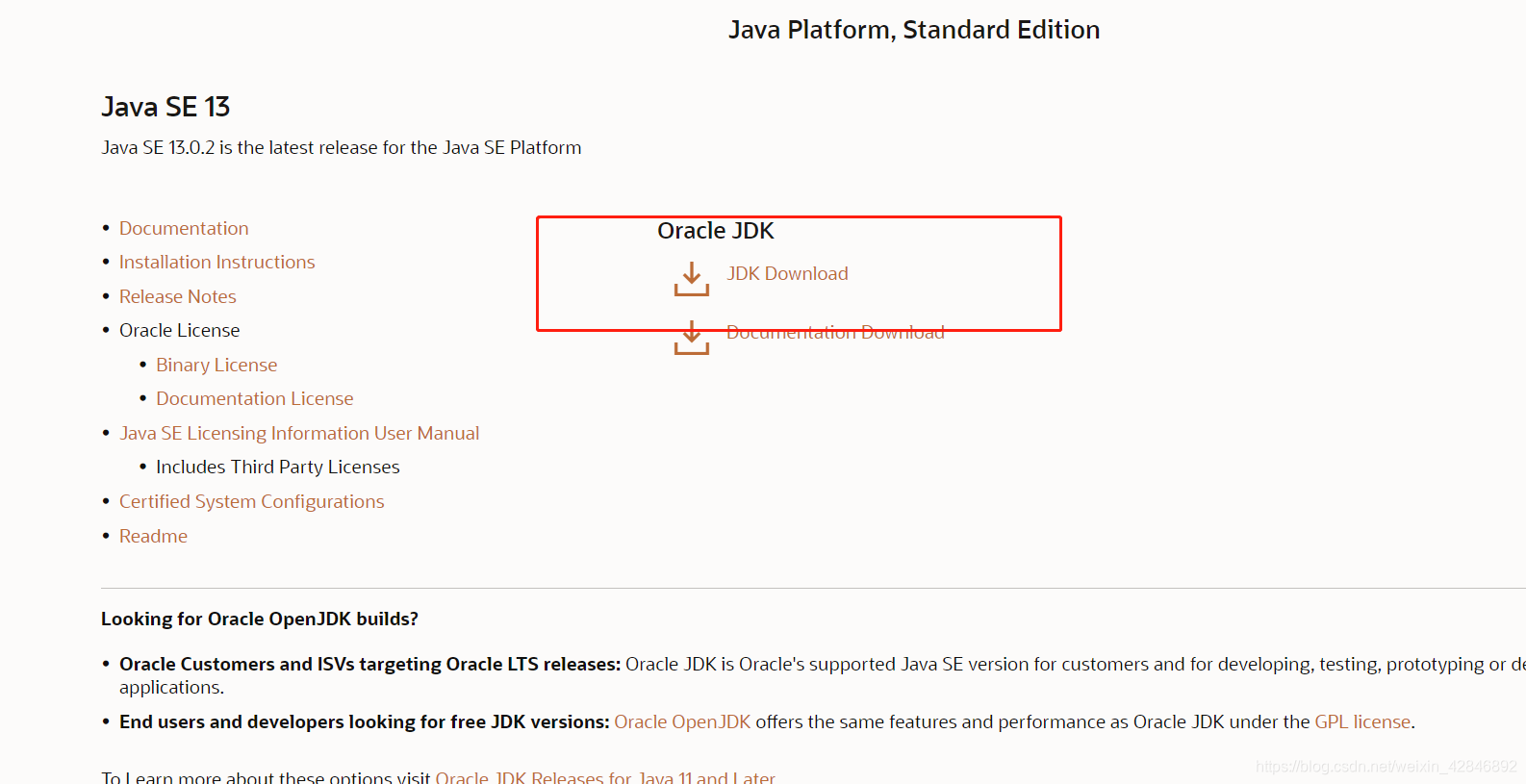Open the GPL license link
This screenshot has width=1526, height=784.
tap(1362, 721)
